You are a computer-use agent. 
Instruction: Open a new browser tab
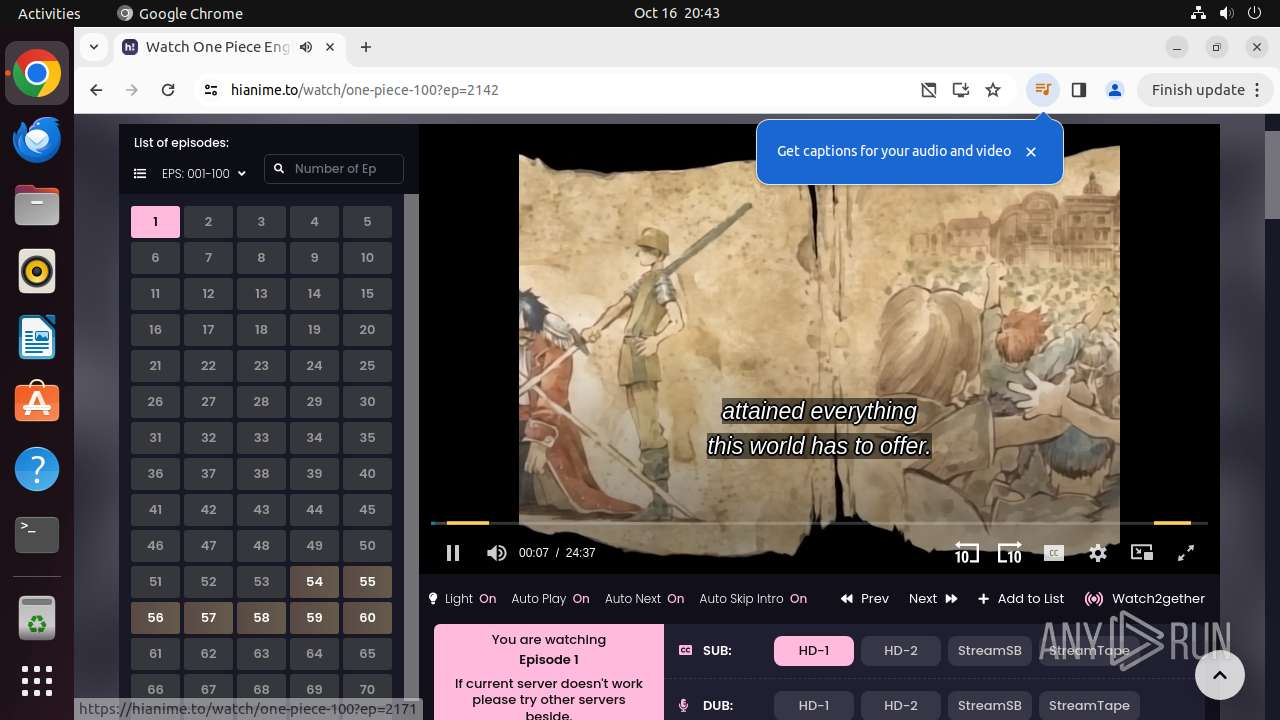pyautogui.click(x=366, y=47)
